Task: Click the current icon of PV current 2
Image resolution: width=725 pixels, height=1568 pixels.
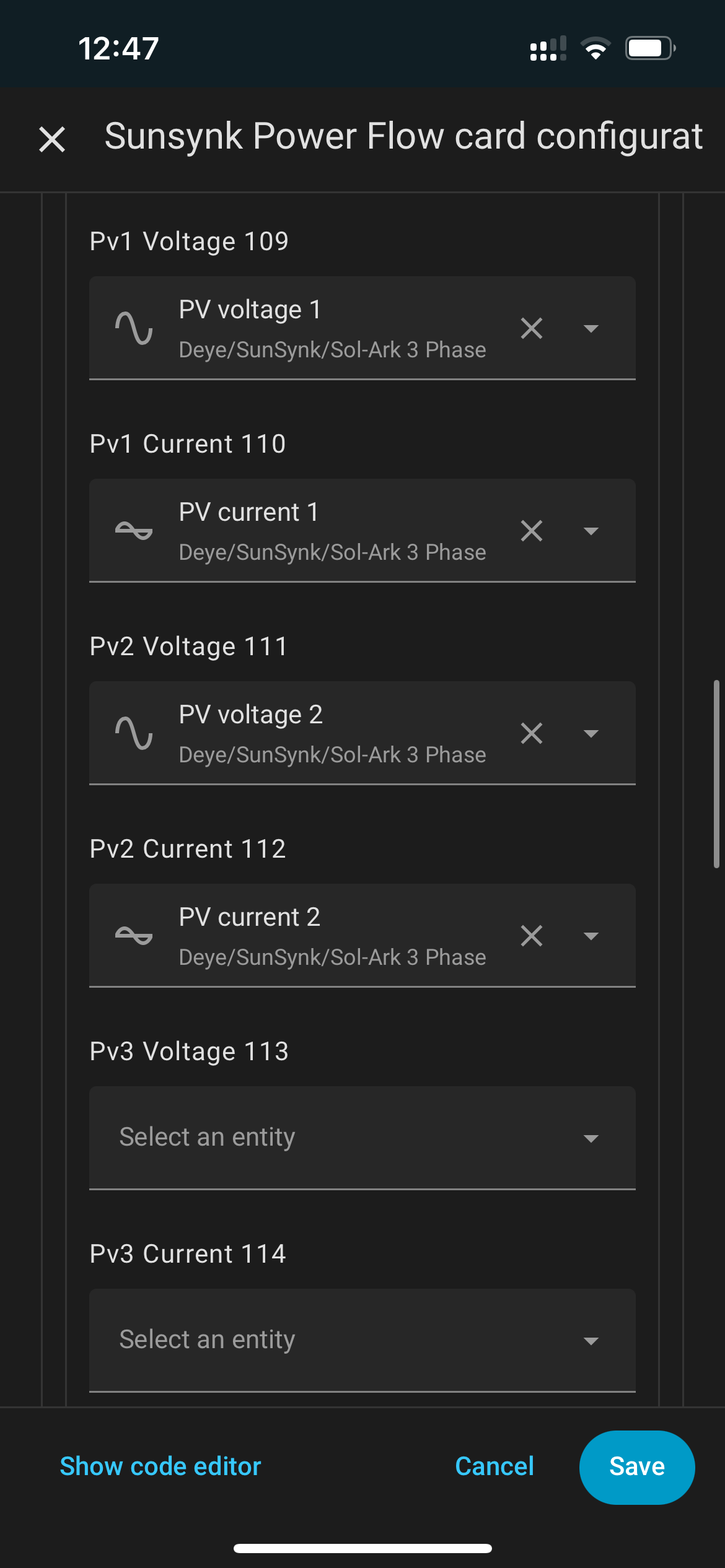Action: pos(134,936)
